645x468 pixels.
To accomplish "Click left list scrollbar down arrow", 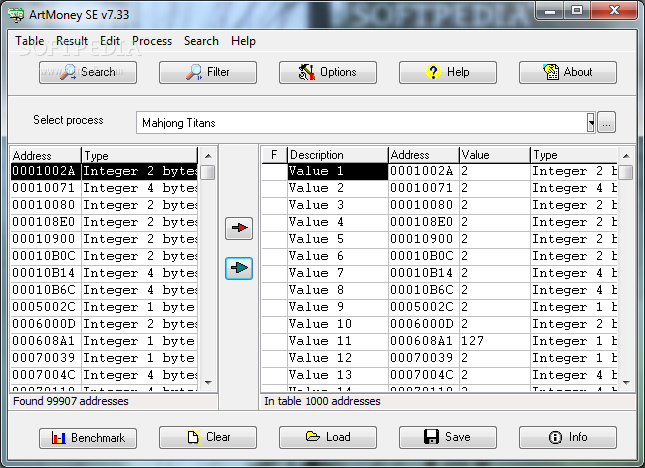I will (208, 383).
